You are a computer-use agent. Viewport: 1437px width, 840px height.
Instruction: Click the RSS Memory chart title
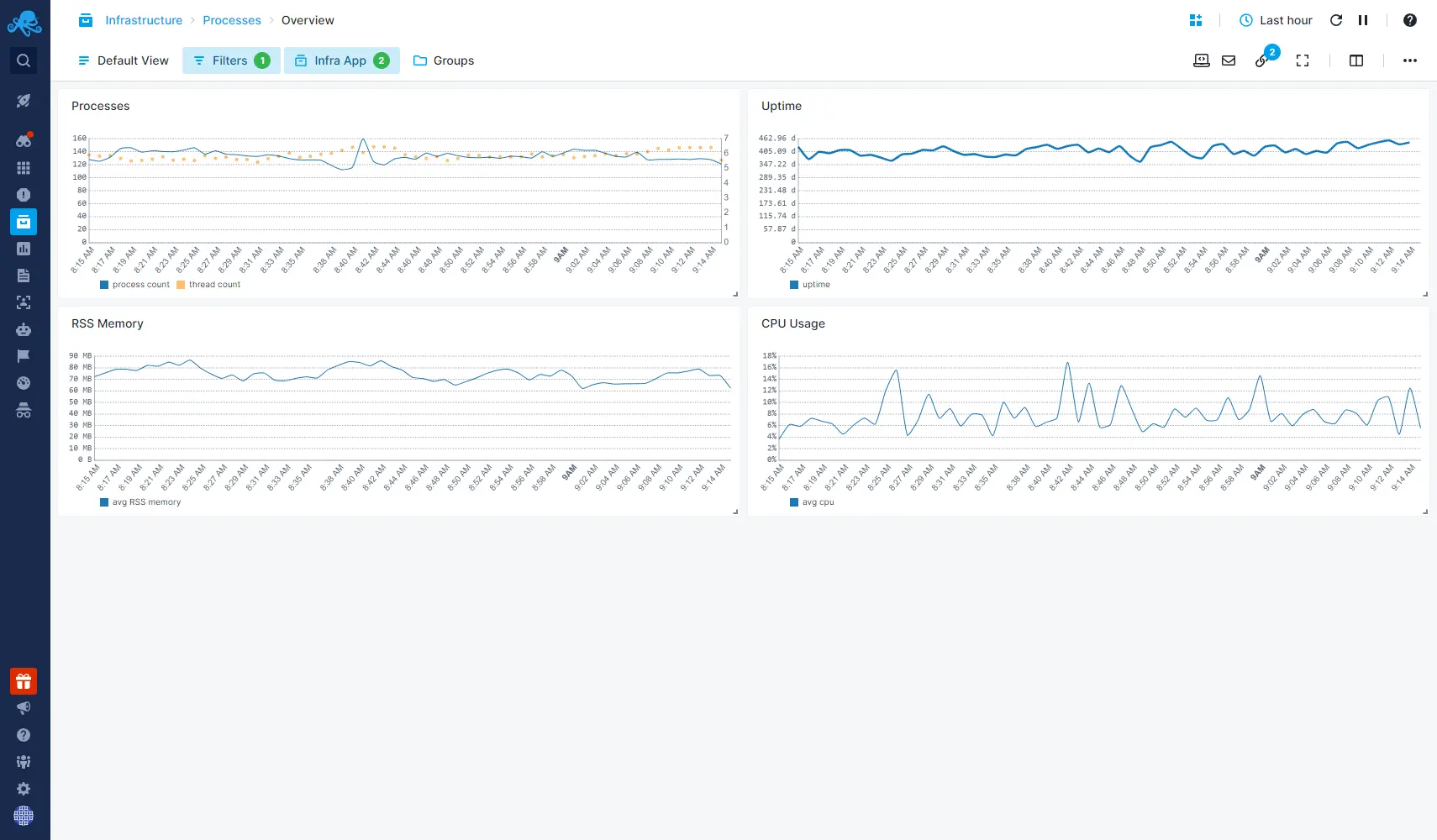click(108, 323)
